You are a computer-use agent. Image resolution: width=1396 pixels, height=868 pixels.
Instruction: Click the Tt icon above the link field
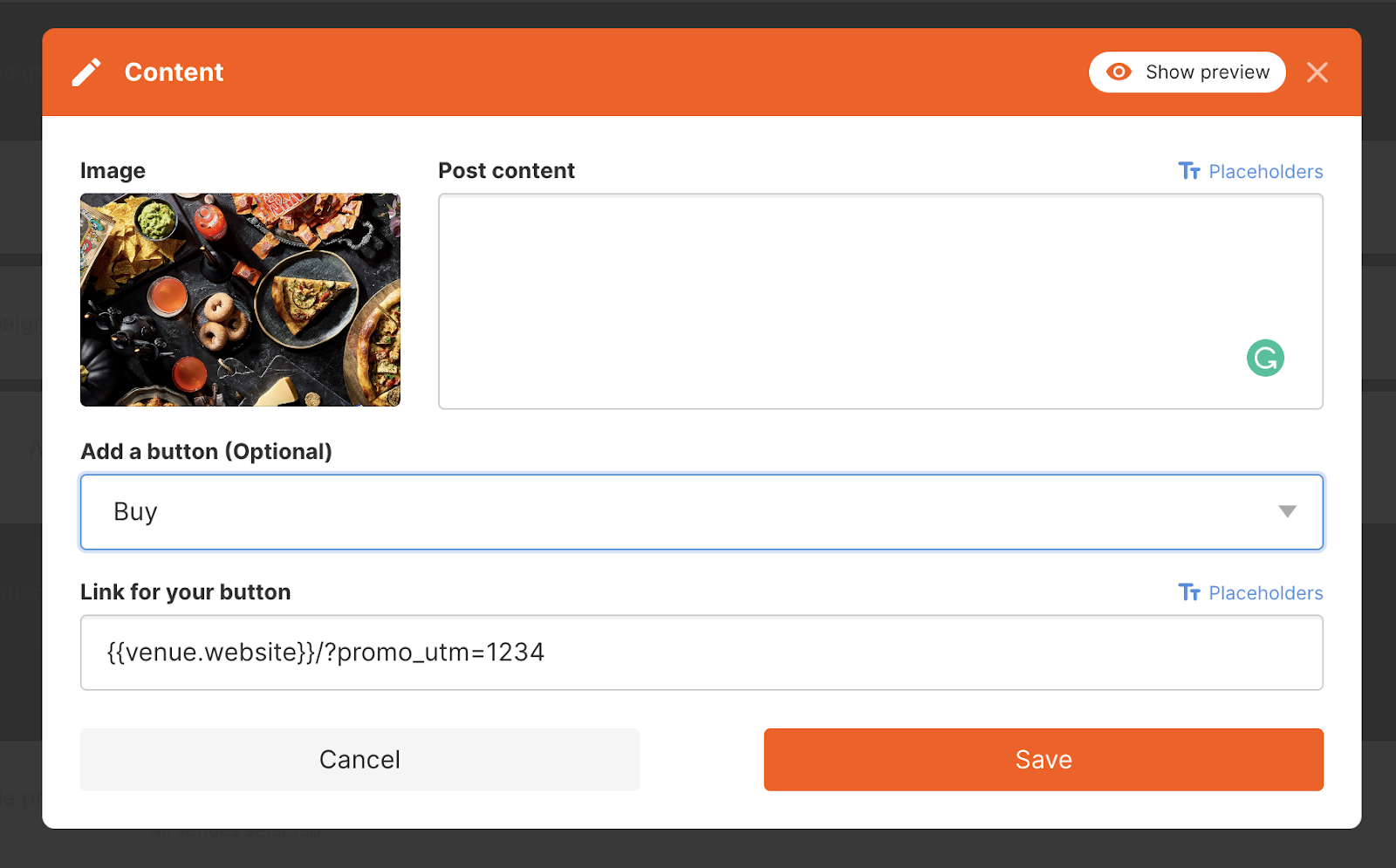point(1188,592)
